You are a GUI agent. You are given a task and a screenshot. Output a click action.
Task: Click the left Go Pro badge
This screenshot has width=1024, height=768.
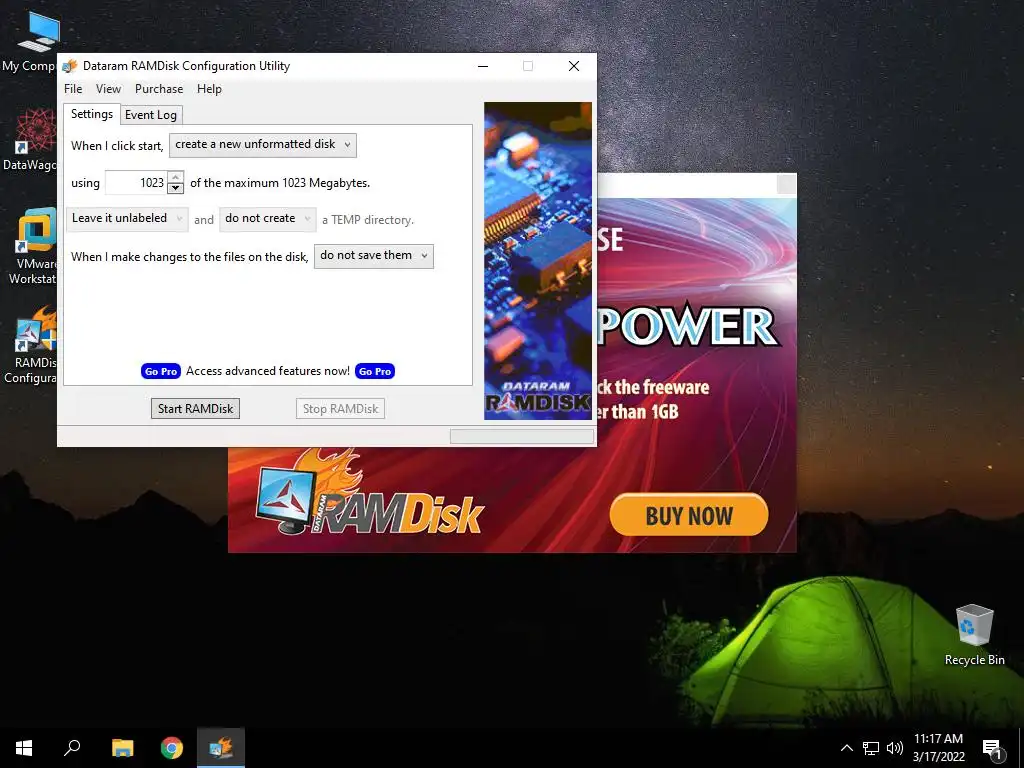(x=161, y=371)
